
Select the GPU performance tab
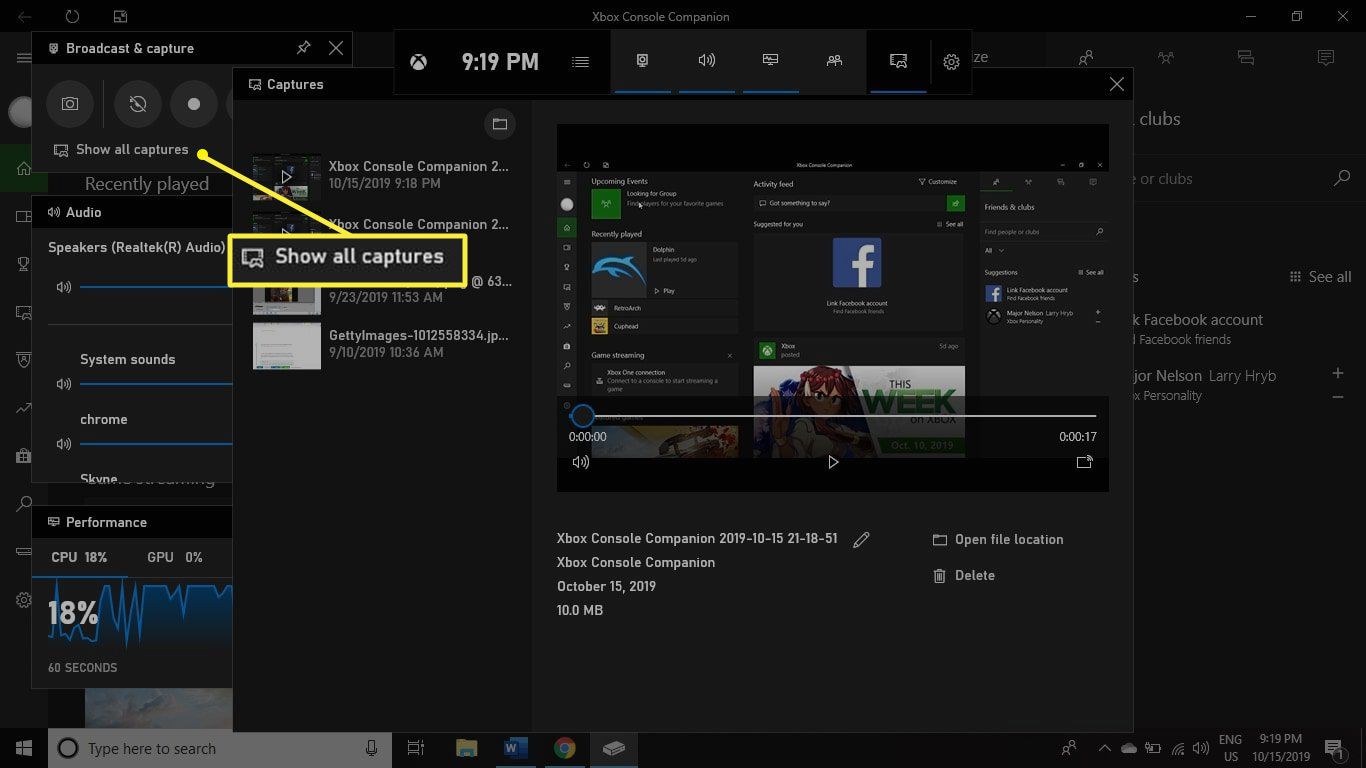click(x=175, y=557)
